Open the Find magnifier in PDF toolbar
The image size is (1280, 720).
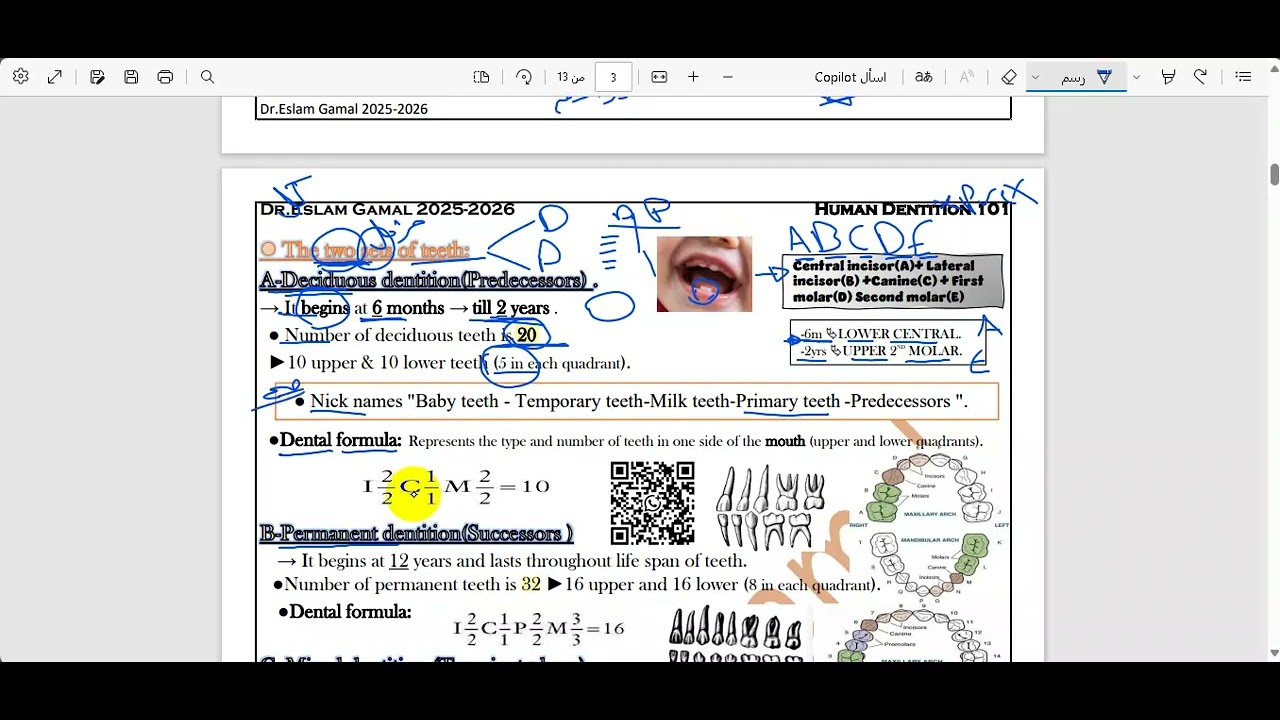coord(207,77)
